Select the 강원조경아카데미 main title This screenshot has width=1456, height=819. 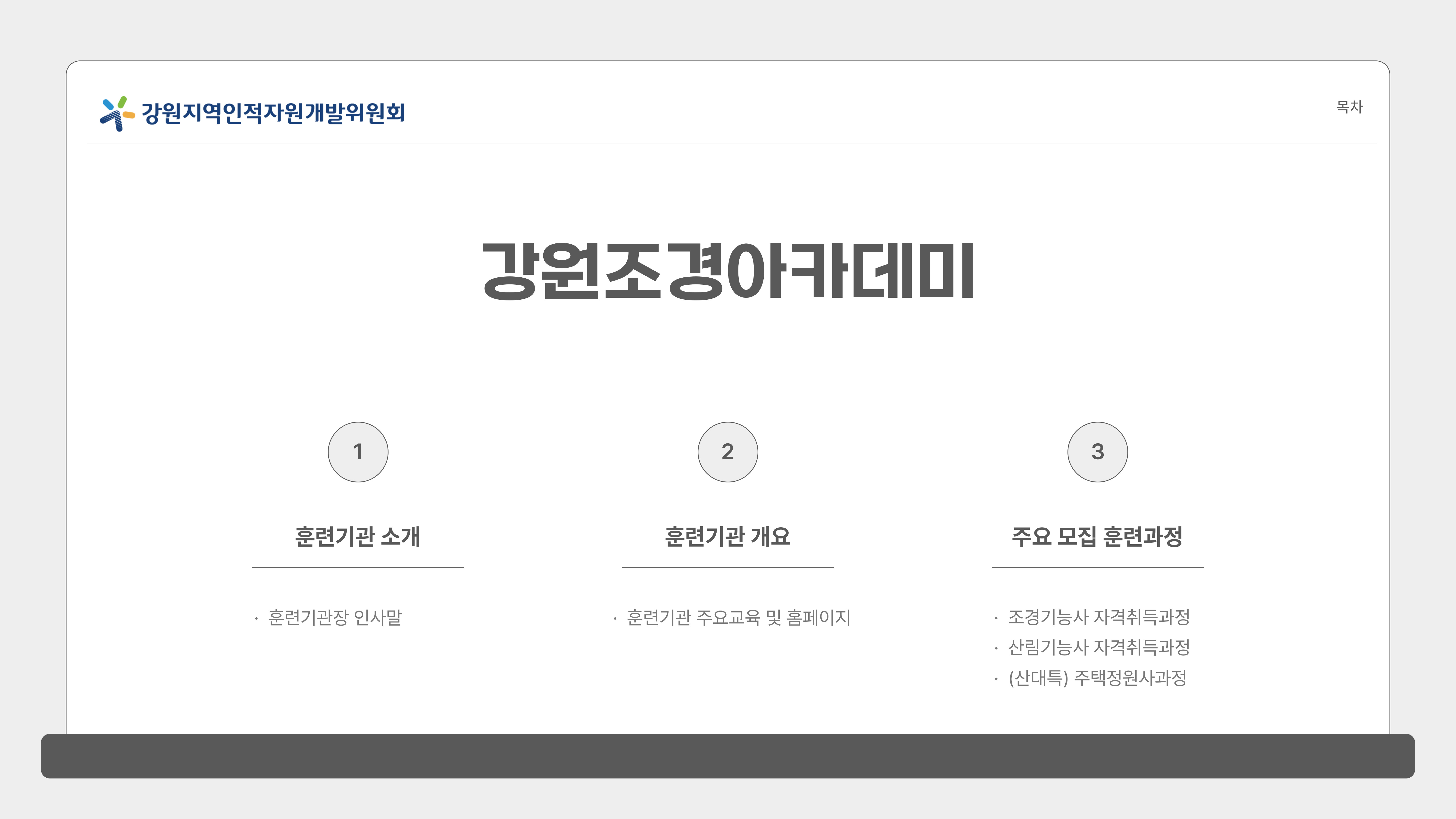click(x=728, y=271)
